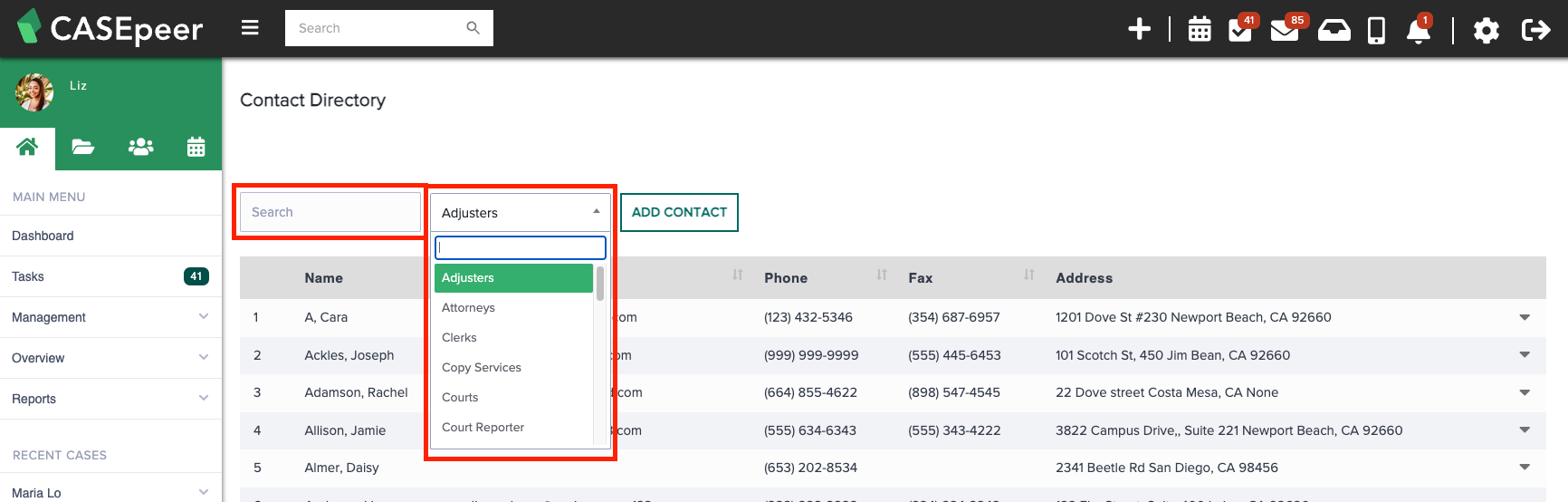
Task: Click fax number (555) 343-4222
Action: pos(954,430)
